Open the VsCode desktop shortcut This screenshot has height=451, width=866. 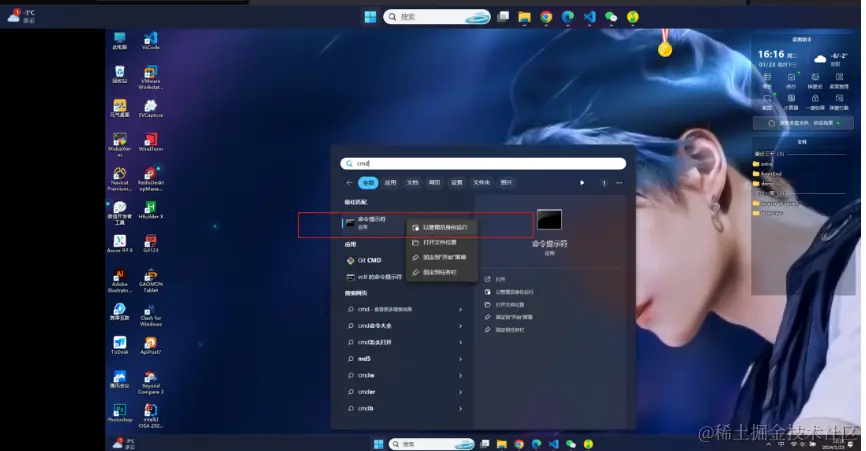(151, 41)
